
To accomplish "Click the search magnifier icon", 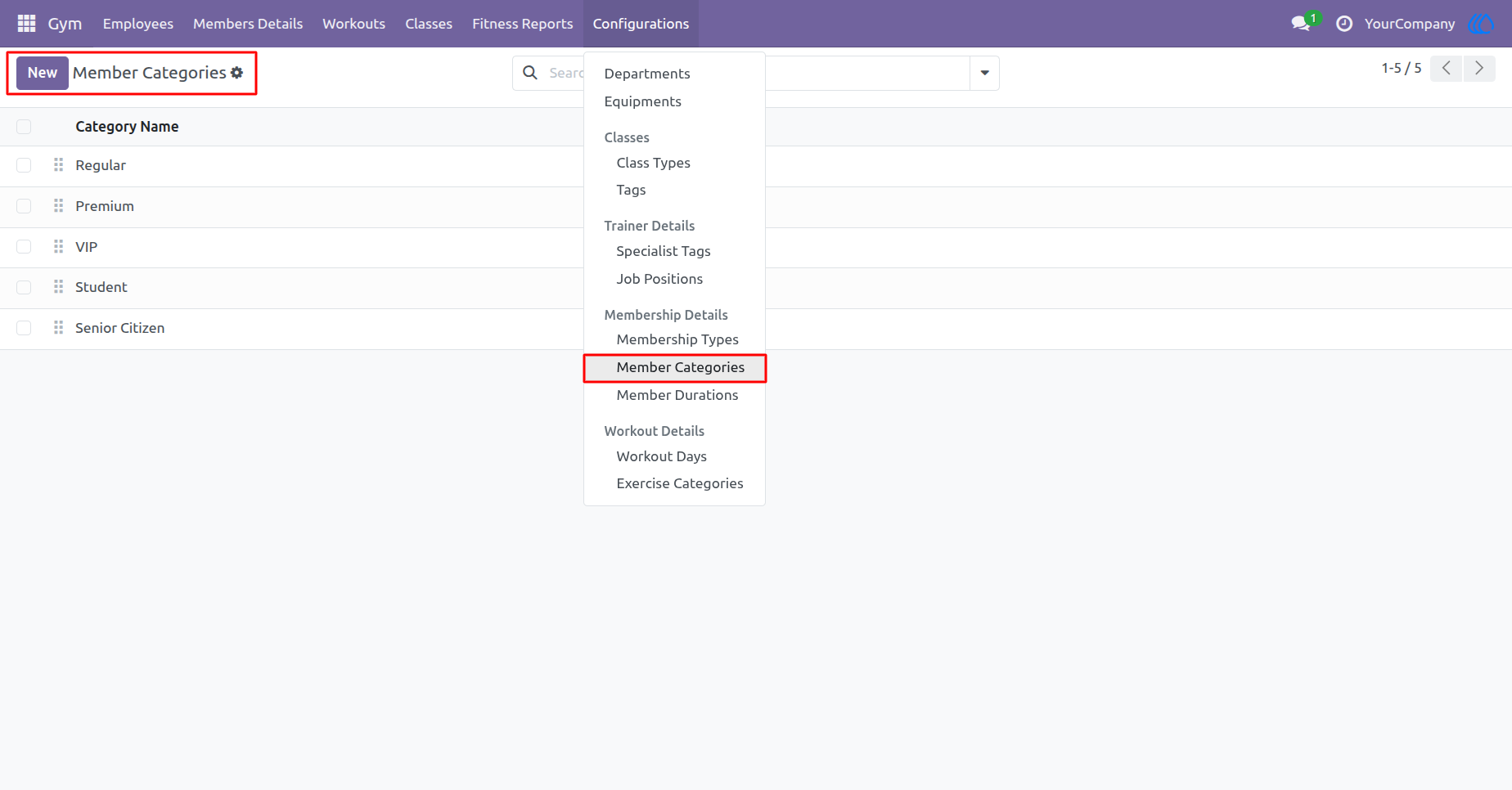I will pyautogui.click(x=530, y=73).
